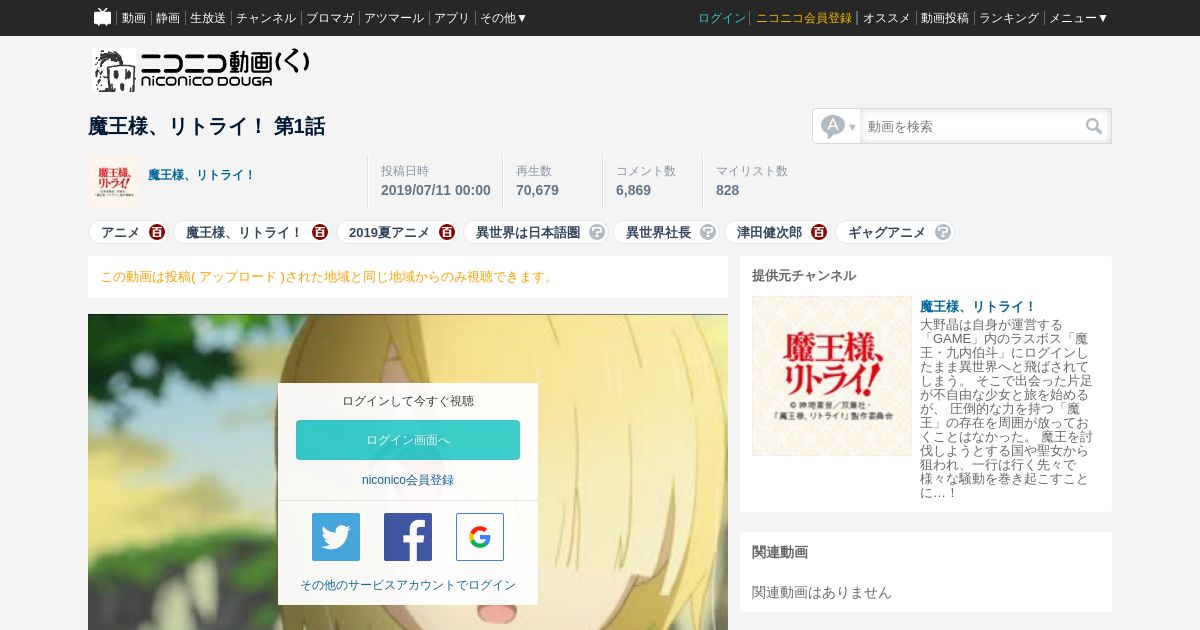The image size is (1200, 630).
Task: Open ブロマガ in top navigation
Action: click(330, 18)
